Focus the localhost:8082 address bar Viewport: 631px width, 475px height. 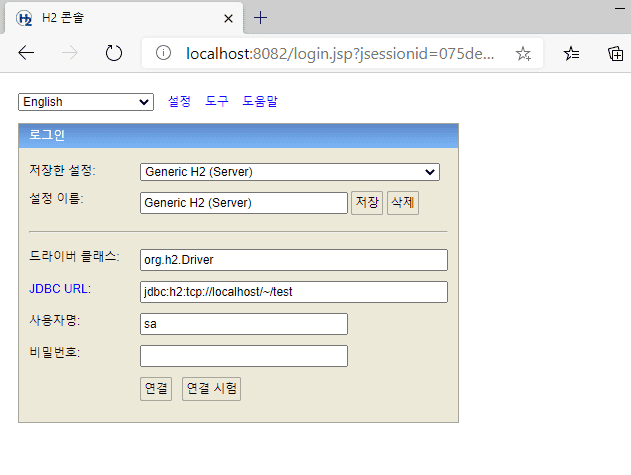(340, 53)
